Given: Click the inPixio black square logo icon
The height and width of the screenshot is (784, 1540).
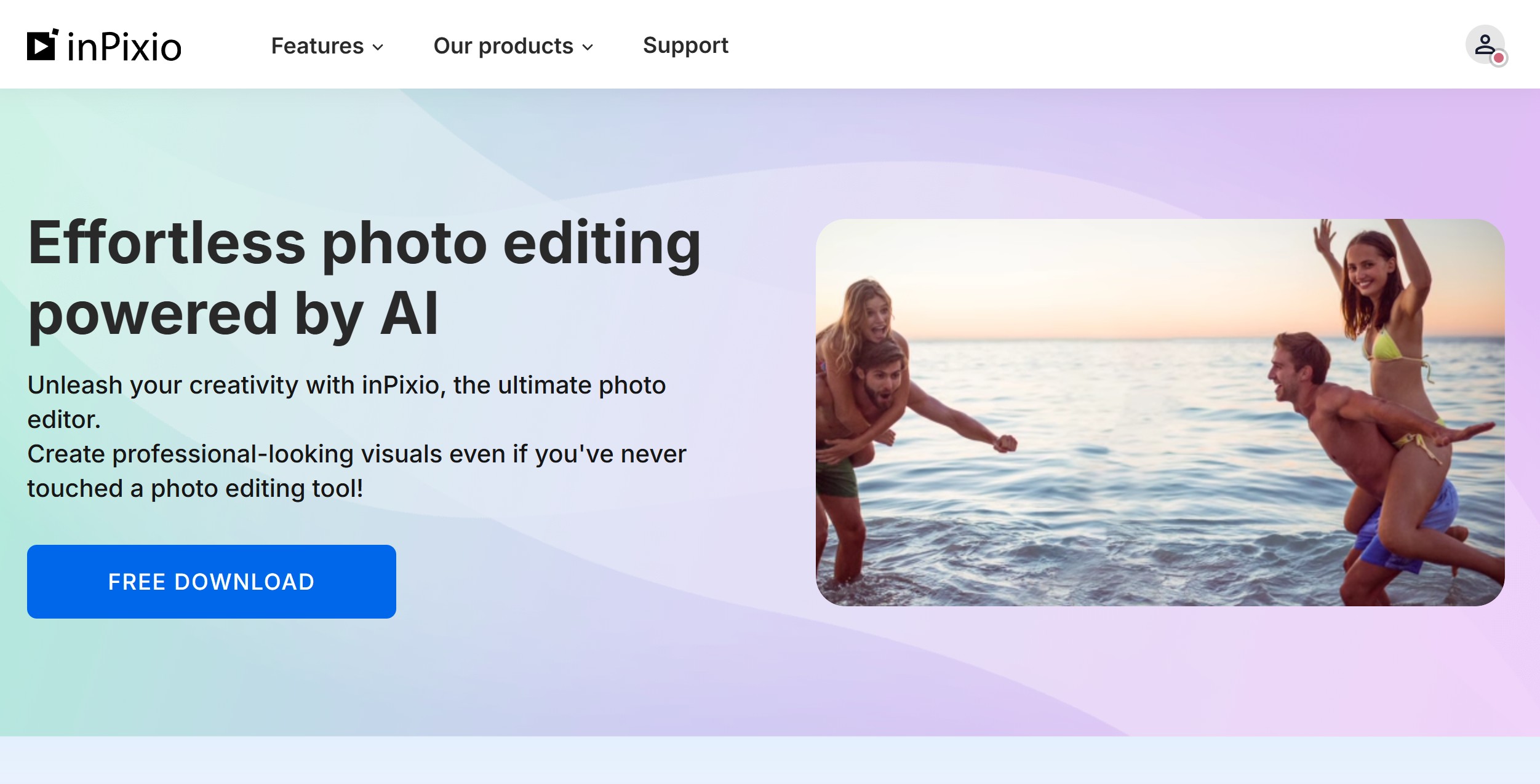Looking at the screenshot, I should pos(42,46).
